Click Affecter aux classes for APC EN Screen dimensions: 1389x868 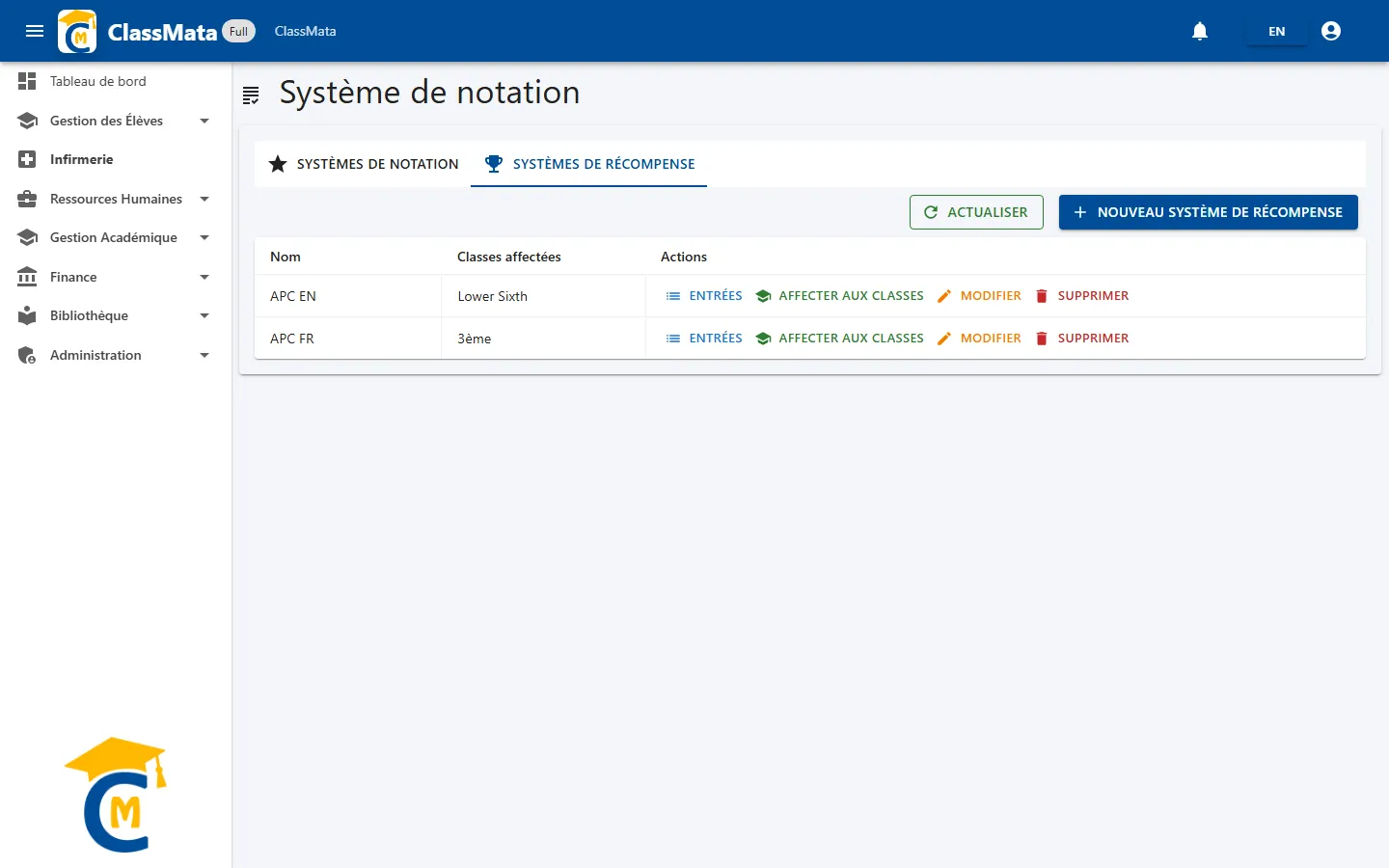[840, 296]
